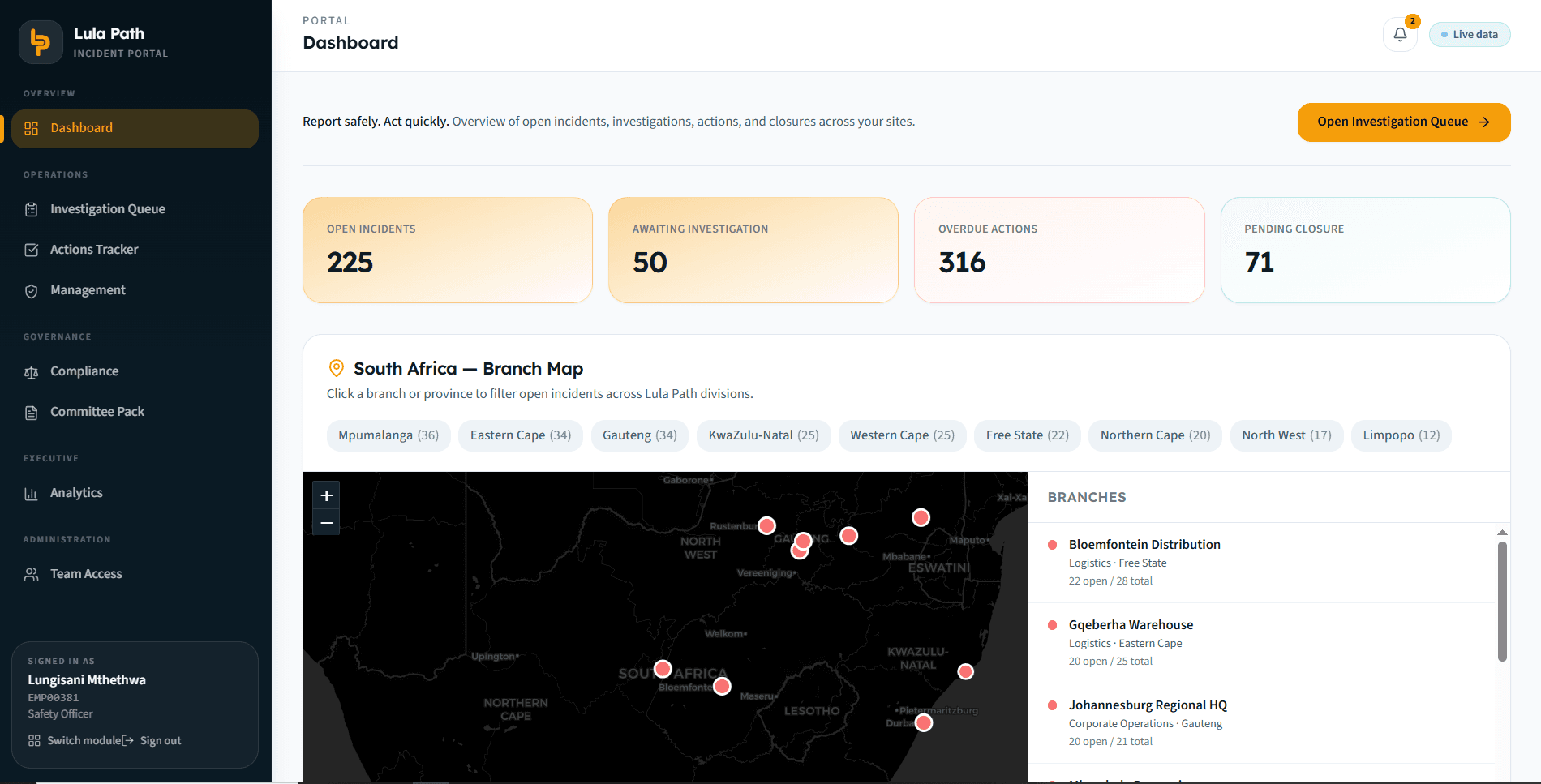Click the Sign out arrow icon
This screenshot has height=784, width=1541.
tap(128, 741)
